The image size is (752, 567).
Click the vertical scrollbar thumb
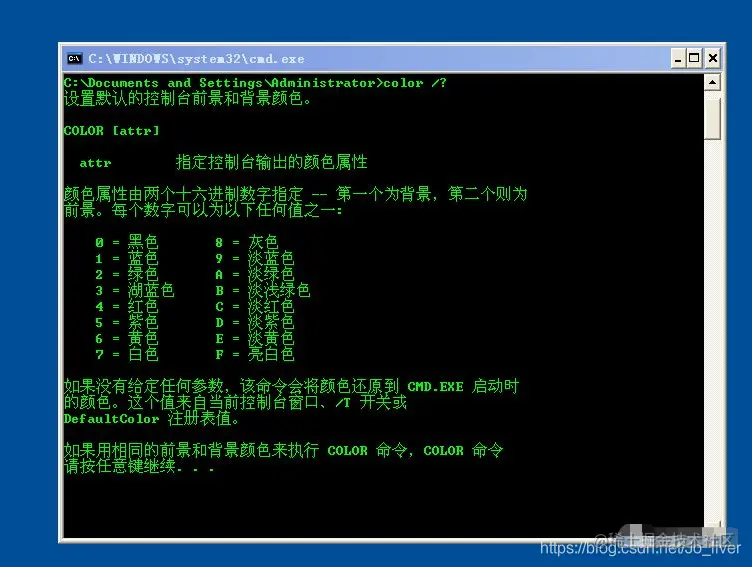coord(712,119)
